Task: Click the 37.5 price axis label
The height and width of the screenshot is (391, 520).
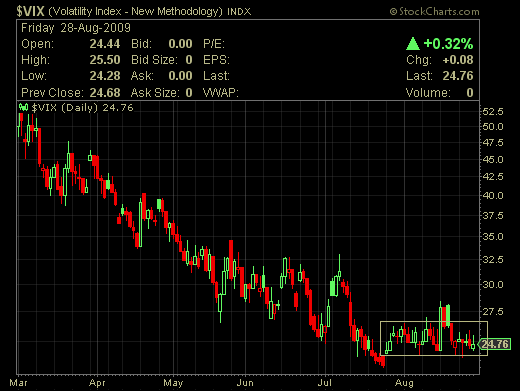Action: [x=493, y=216]
